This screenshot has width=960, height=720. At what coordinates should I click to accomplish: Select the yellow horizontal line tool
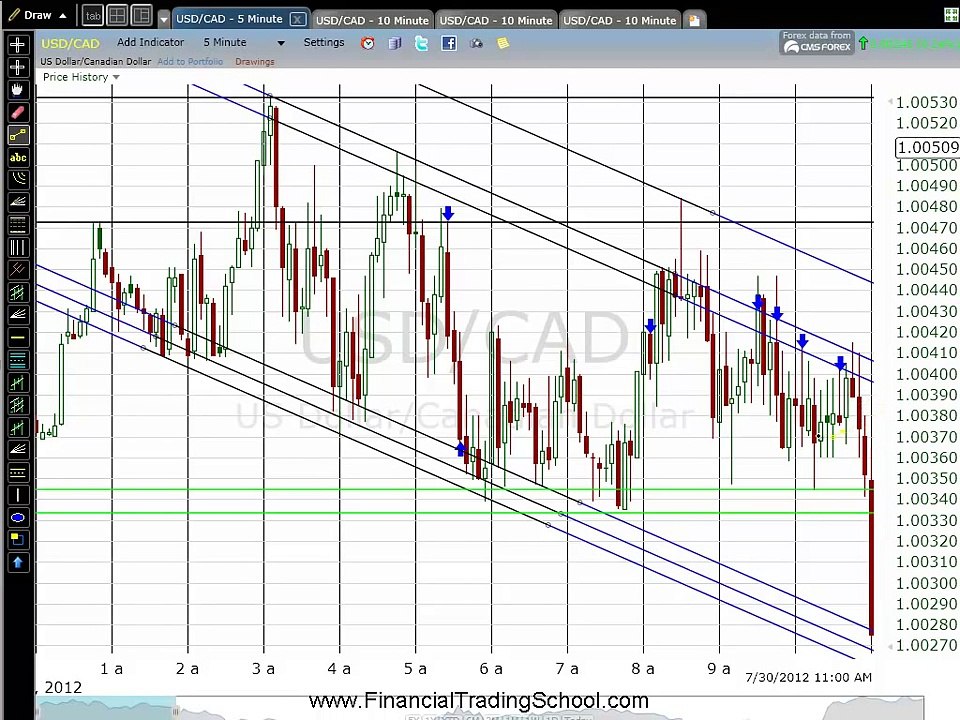pos(18,337)
